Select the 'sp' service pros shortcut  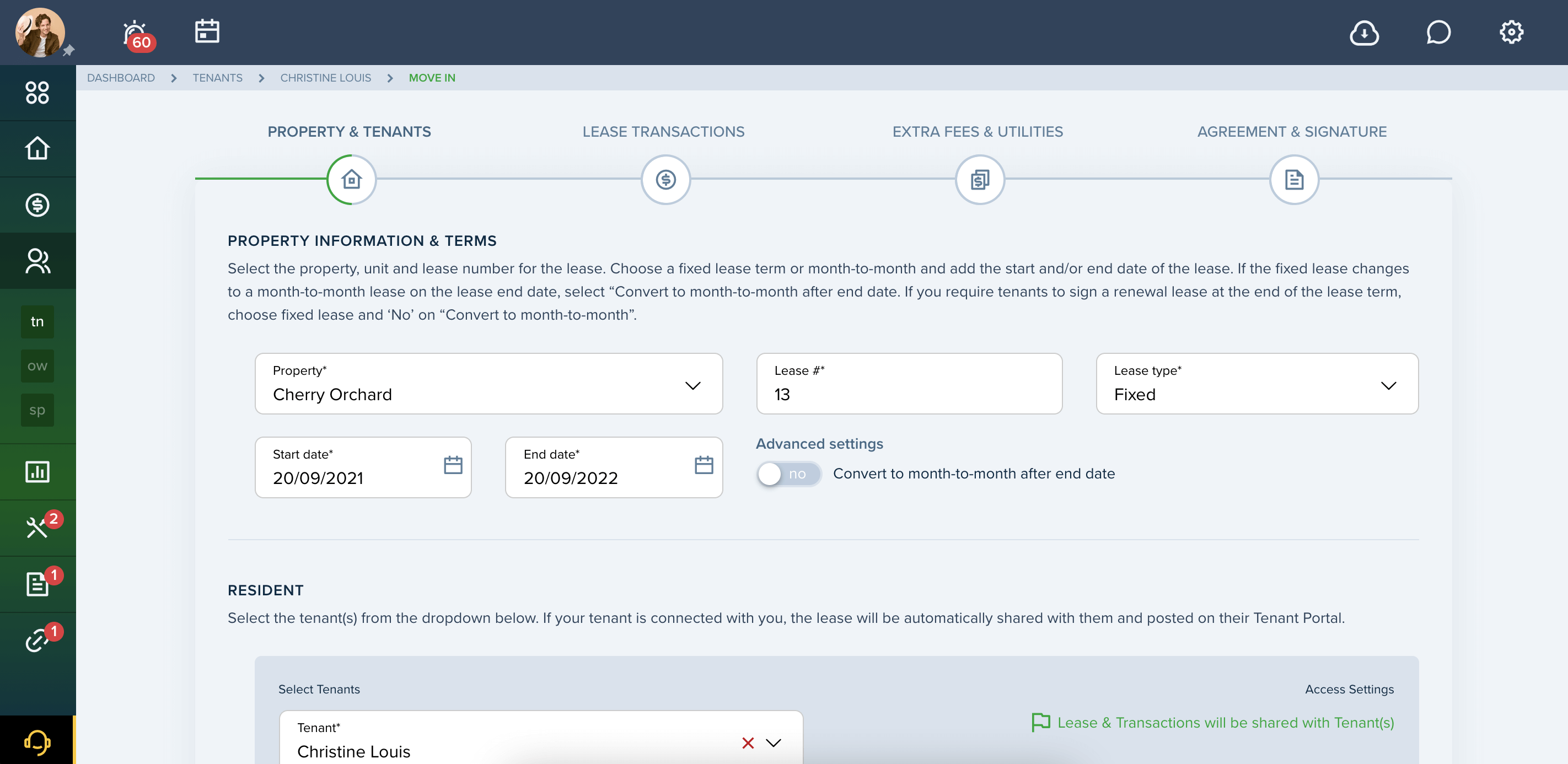pyautogui.click(x=37, y=410)
